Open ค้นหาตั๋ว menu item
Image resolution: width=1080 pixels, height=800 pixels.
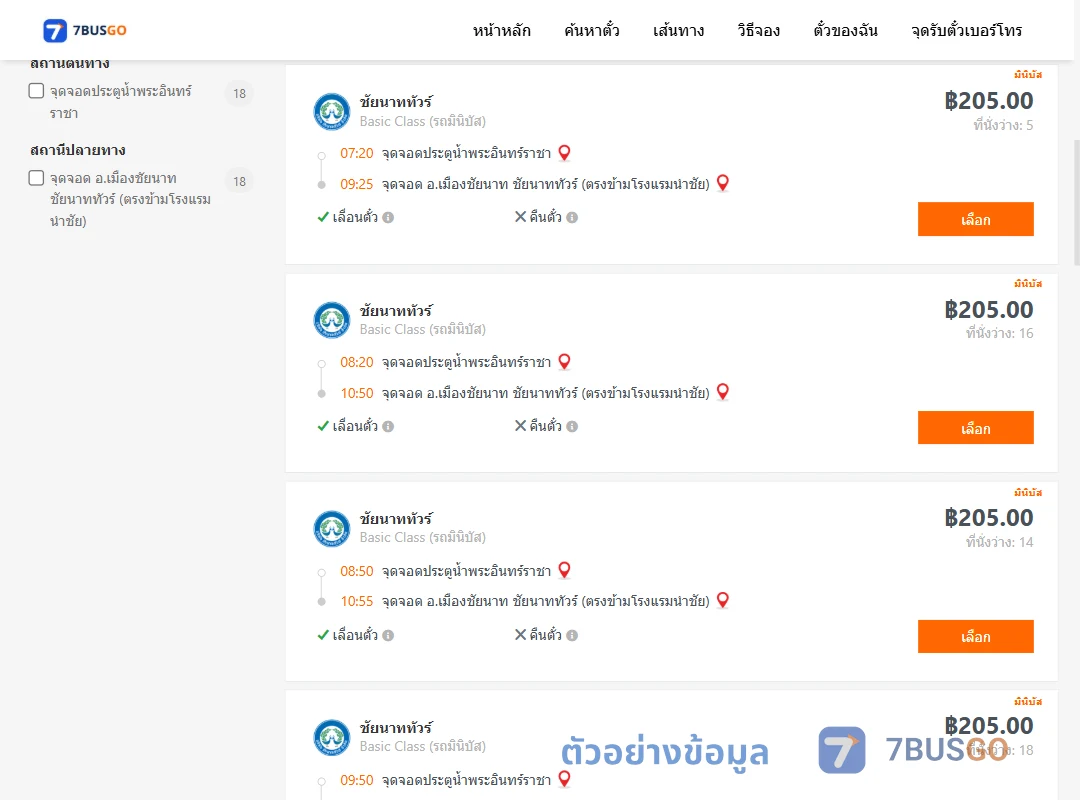pyautogui.click(x=592, y=30)
